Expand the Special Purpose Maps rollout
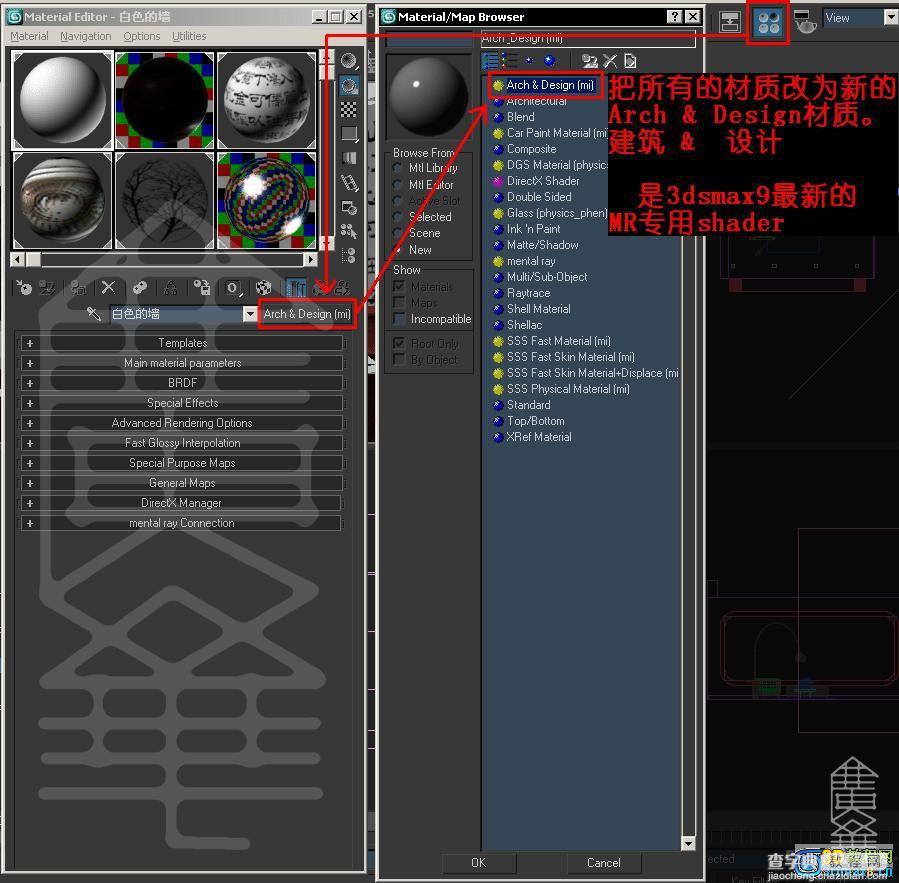 (x=182, y=463)
